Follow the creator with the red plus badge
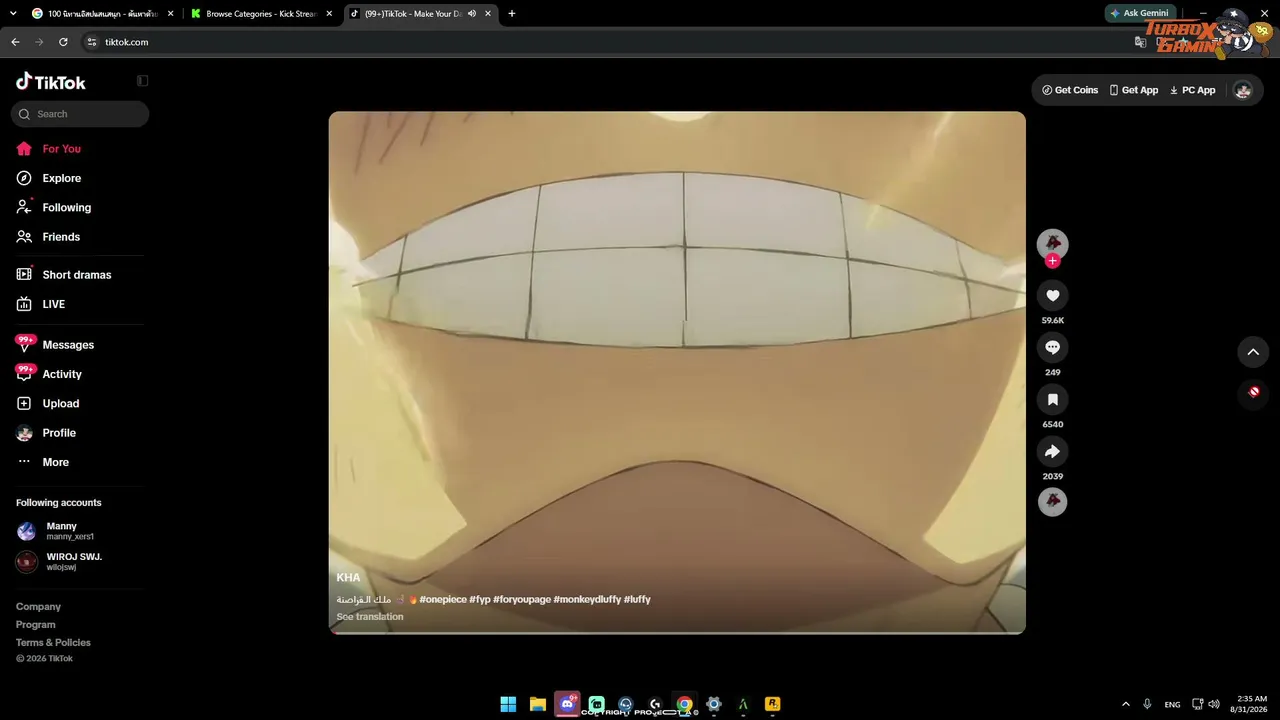The width and height of the screenshot is (1280, 720). [1052, 261]
